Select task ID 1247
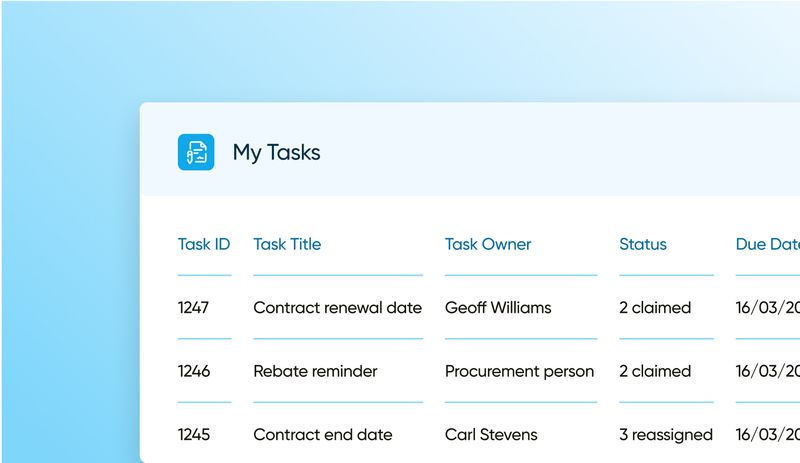The width and height of the screenshot is (800, 463). click(x=193, y=307)
